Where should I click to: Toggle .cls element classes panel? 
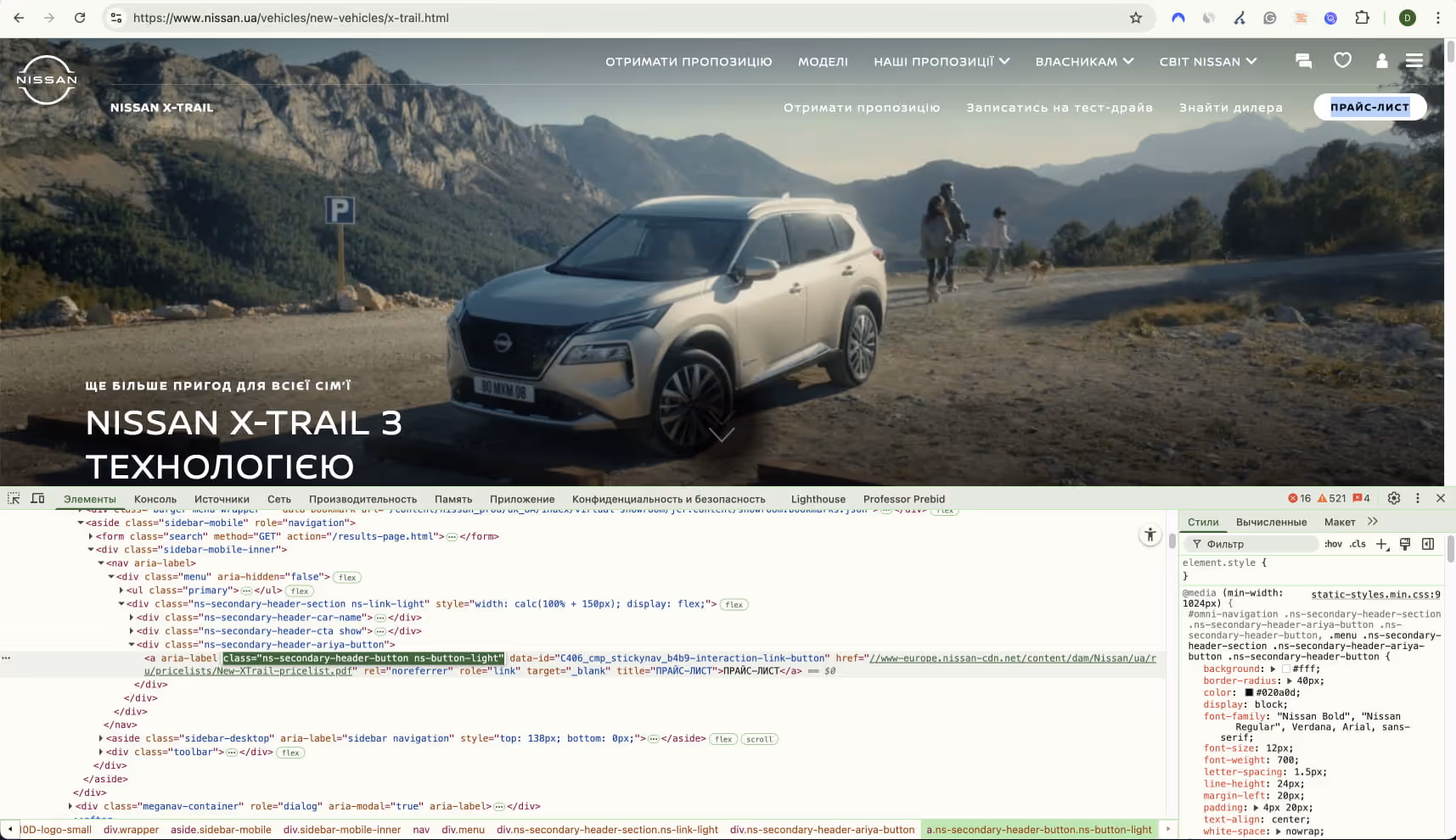[1358, 544]
